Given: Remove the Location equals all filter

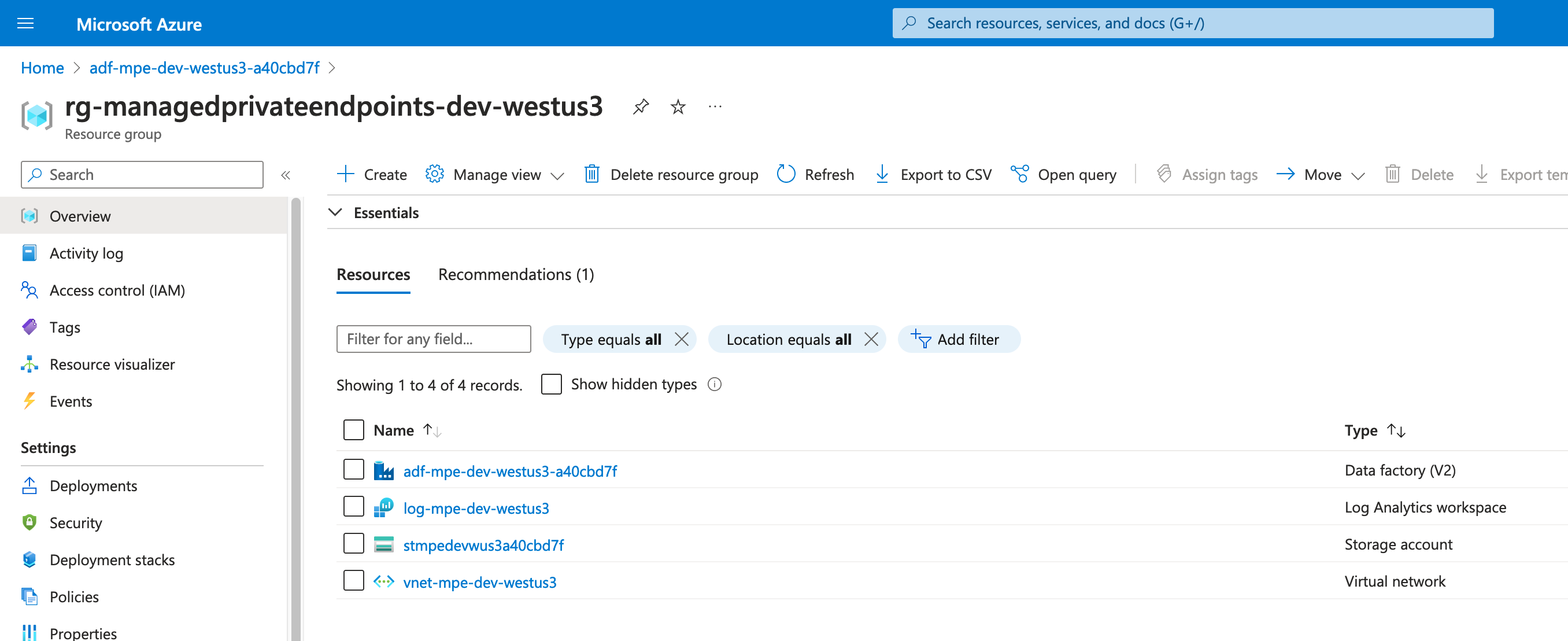Looking at the screenshot, I should pos(871,340).
